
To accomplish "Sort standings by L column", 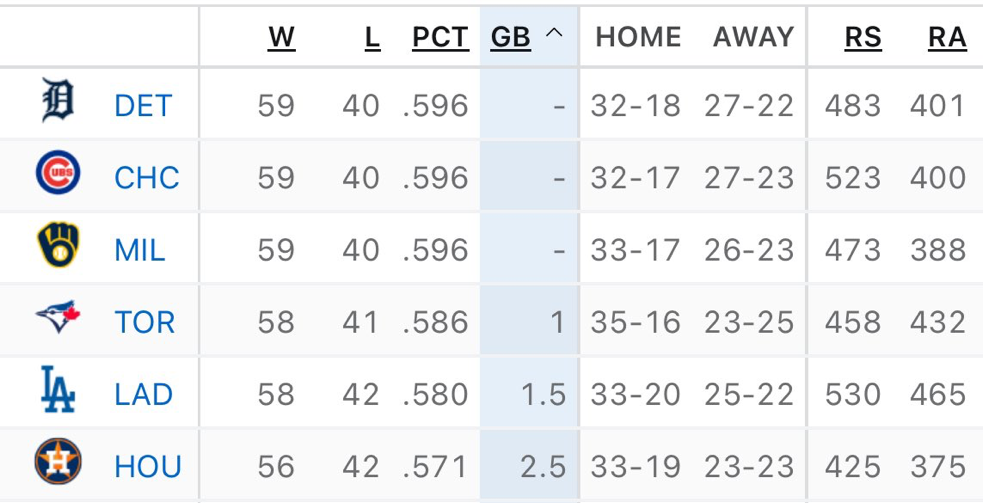I will point(372,38).
